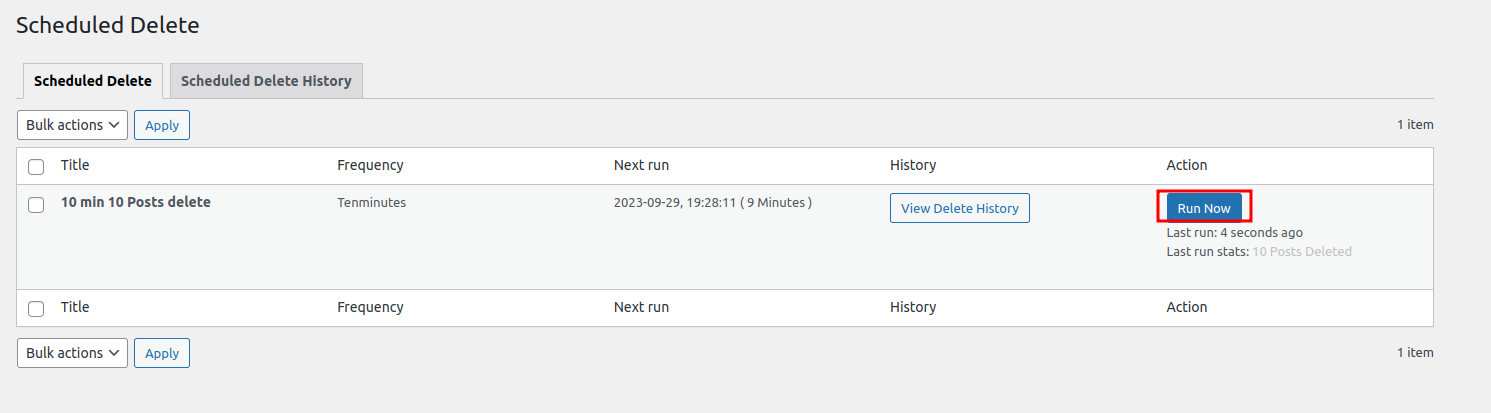This screenshot has width=1491, height=413.
Task: Click the '10 Posts Deleted' last run stats
Action: click(1302, 252)
